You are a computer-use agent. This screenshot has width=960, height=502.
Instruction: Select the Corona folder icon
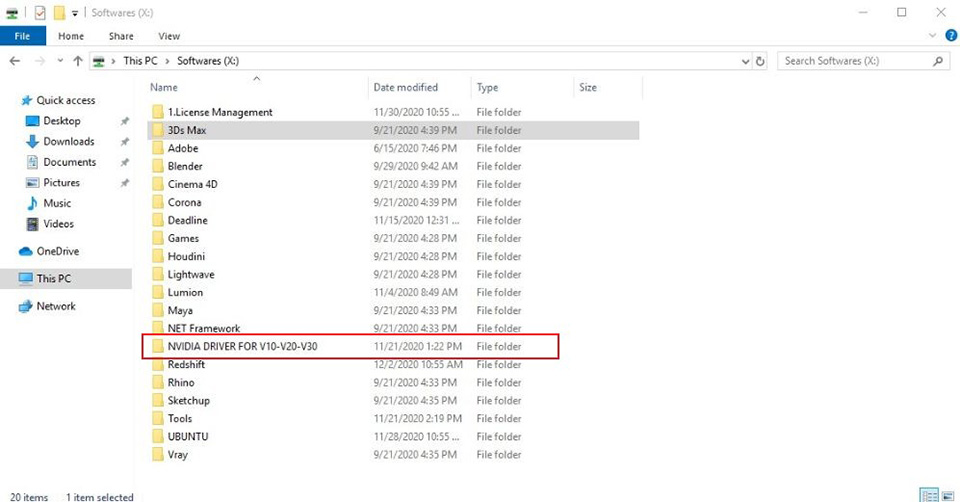[x=158, y=202]
